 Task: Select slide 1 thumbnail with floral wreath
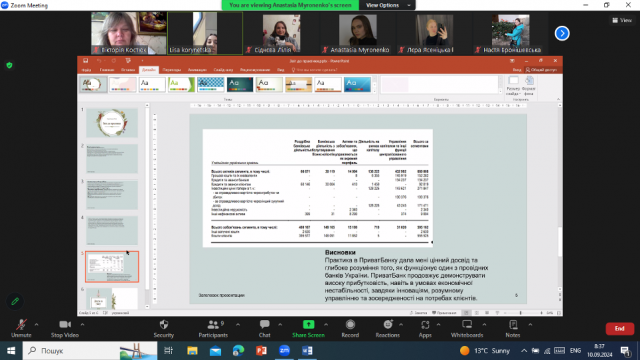tap(112, 122)
